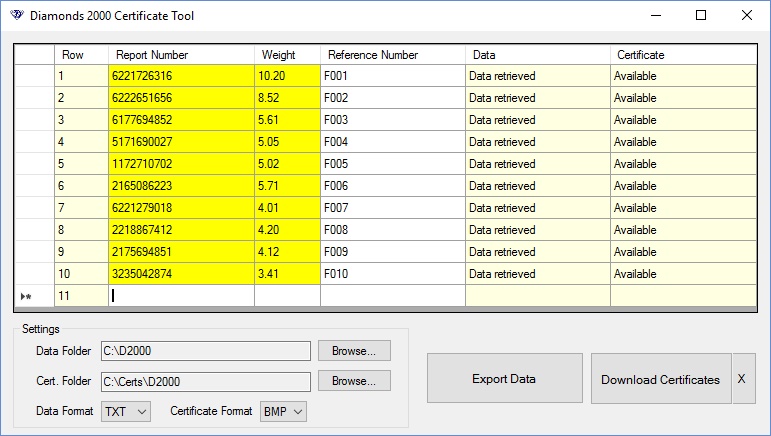Screen dimensions: 771x436
Task: Click reference number F006
Action: [392, 186]
